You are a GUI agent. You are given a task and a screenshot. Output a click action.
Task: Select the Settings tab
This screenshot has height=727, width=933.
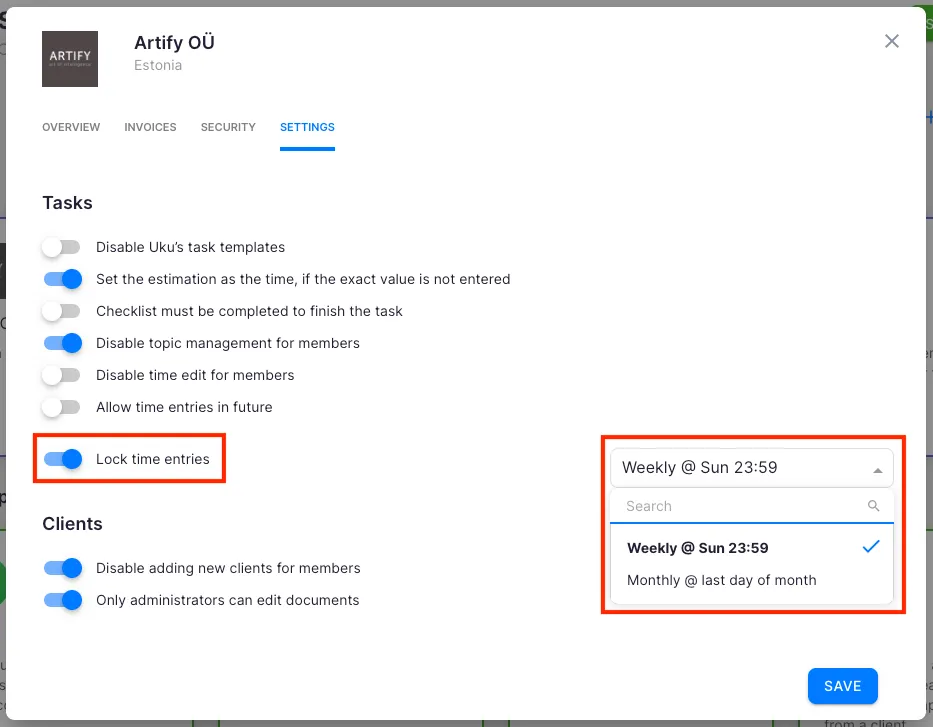pos(307,128)
